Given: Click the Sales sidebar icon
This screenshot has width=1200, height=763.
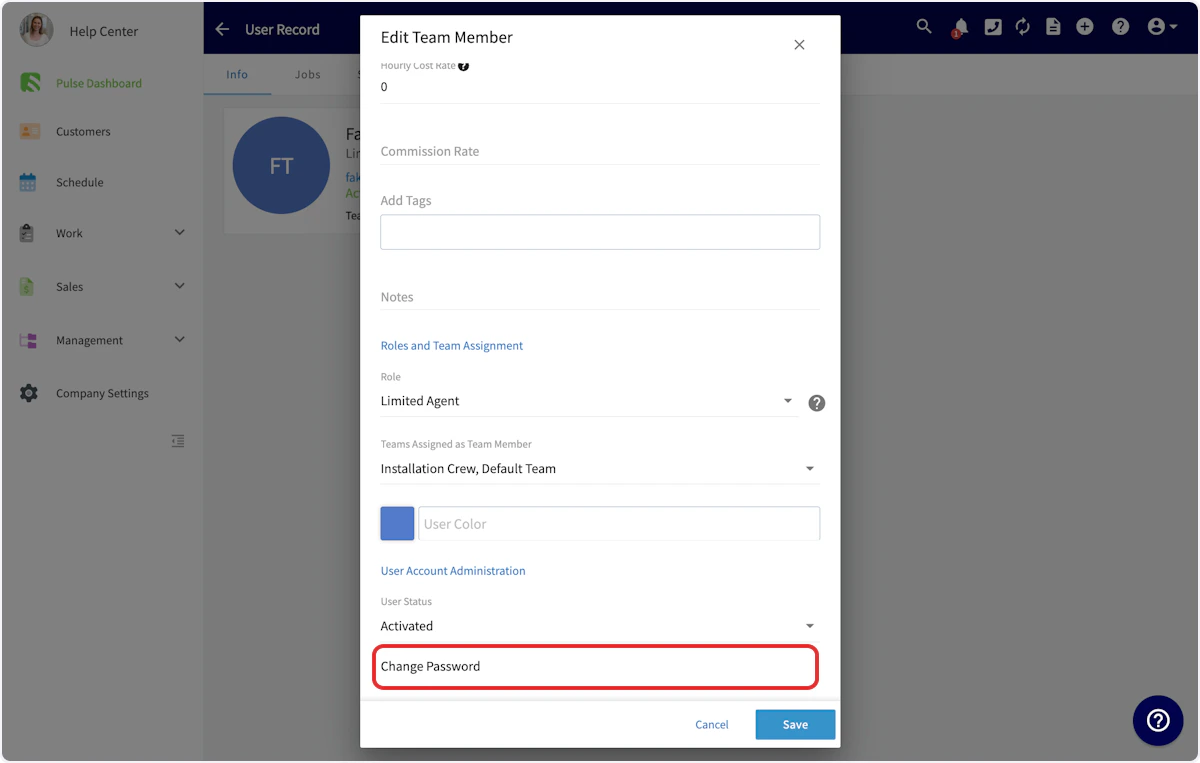Looking at the screenshot, I should click(x=27, y=286).
